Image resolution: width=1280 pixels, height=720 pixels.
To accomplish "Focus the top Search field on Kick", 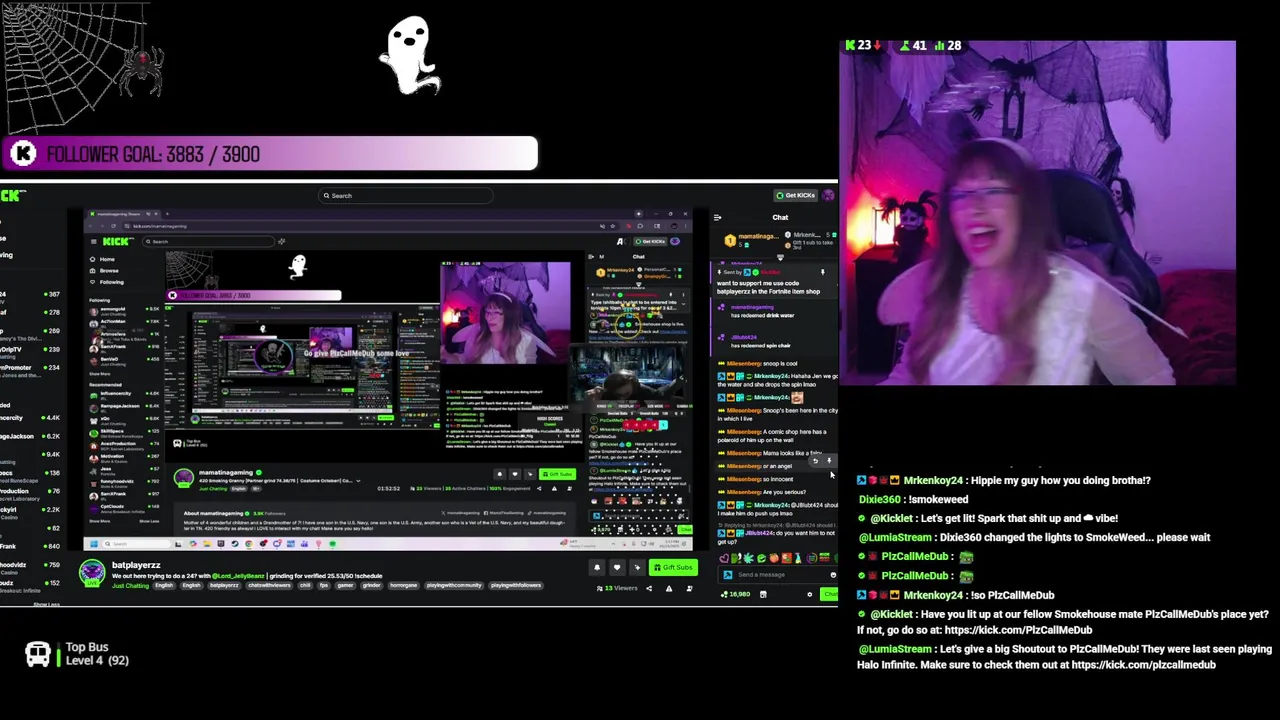I will point(405,196).
